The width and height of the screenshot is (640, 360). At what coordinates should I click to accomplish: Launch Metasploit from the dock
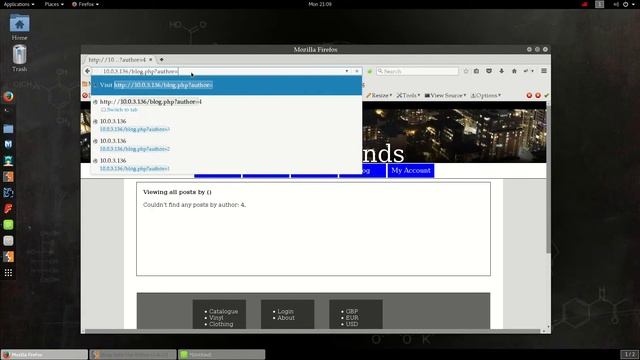(8, 144)
